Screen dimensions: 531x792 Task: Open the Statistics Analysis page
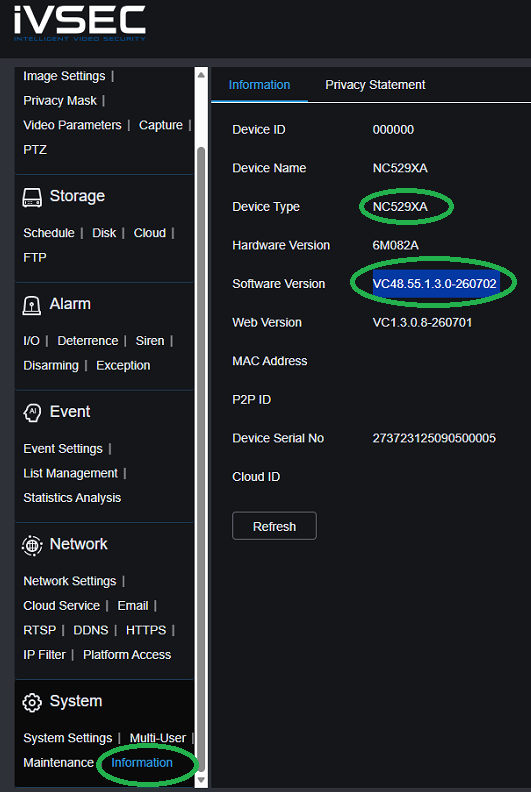(72, 498)
